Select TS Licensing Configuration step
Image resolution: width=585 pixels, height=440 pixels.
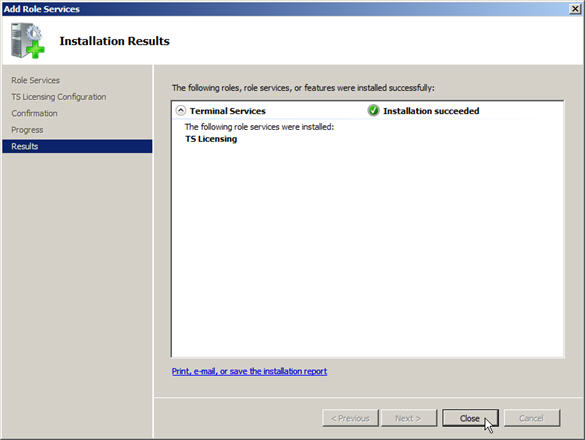click(59, 97)
